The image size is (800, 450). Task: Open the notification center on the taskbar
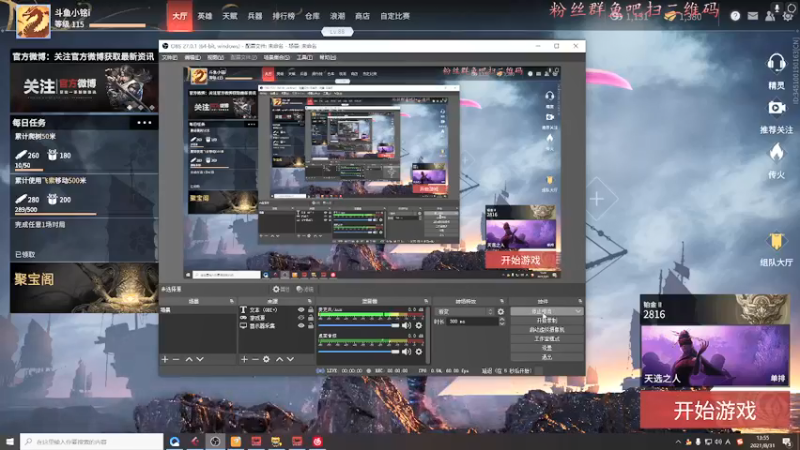click(787, 442)
